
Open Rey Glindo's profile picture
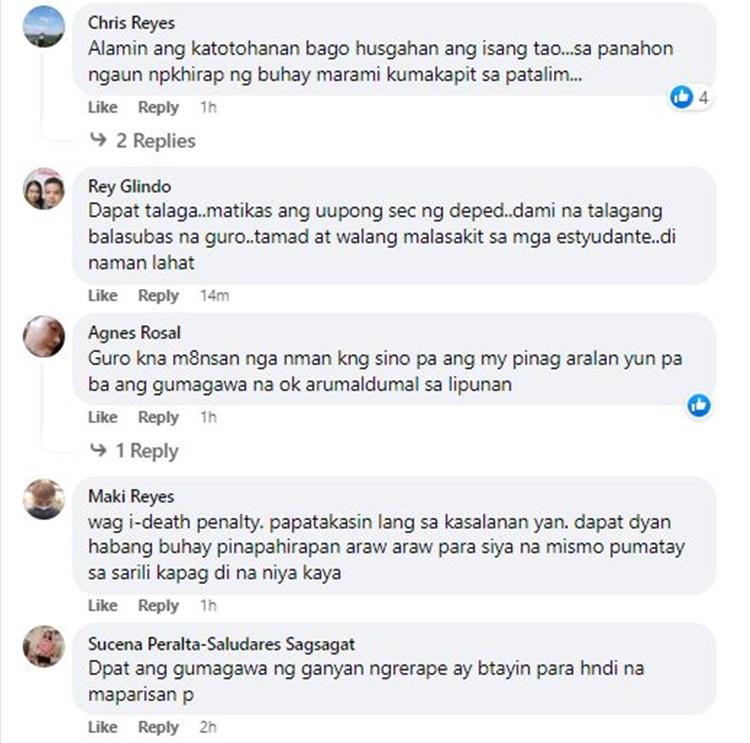tap(44, 189)
